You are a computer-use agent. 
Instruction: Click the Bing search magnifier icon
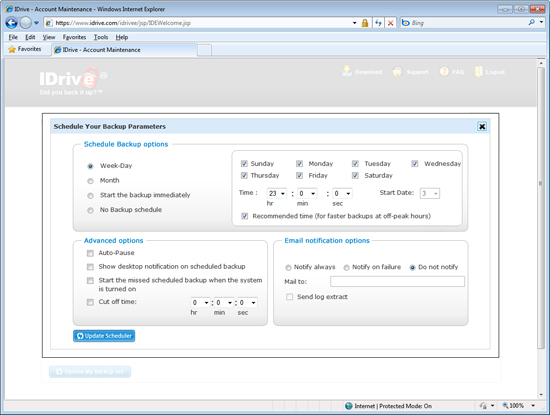click(531, 23)
